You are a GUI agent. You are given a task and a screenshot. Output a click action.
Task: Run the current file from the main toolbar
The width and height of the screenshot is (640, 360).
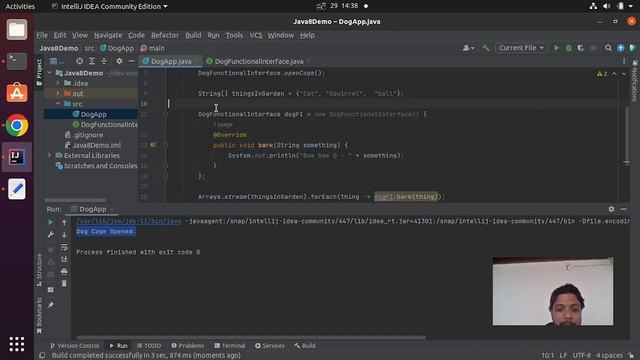pos(556,48)
